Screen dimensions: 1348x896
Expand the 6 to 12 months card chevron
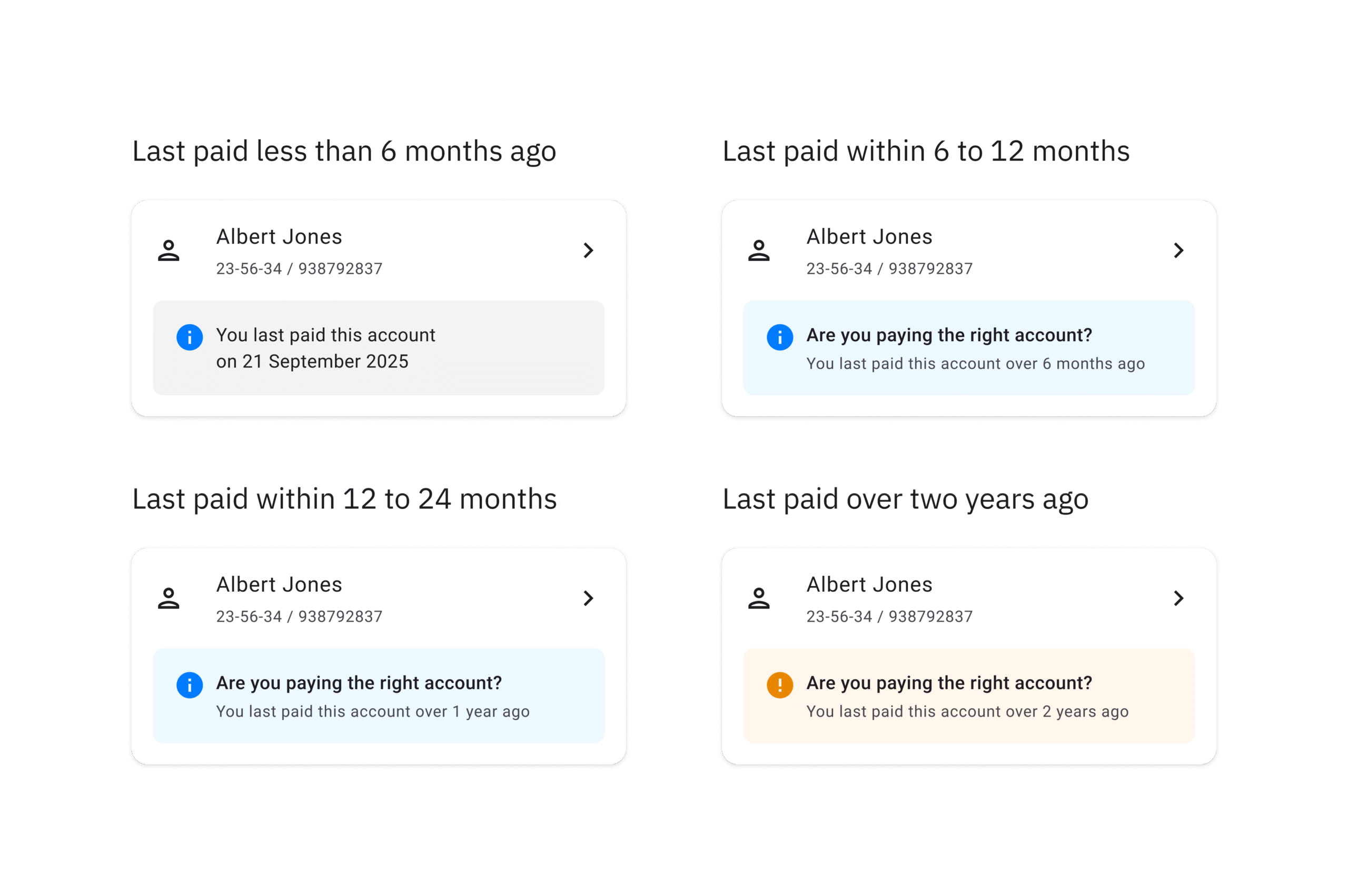click(x=1179, y=250)
